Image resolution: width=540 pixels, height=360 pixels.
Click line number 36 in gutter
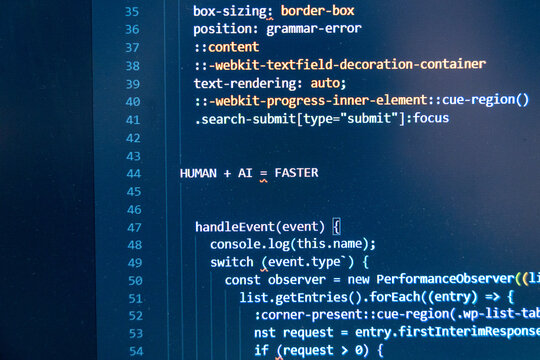[132, 29]
